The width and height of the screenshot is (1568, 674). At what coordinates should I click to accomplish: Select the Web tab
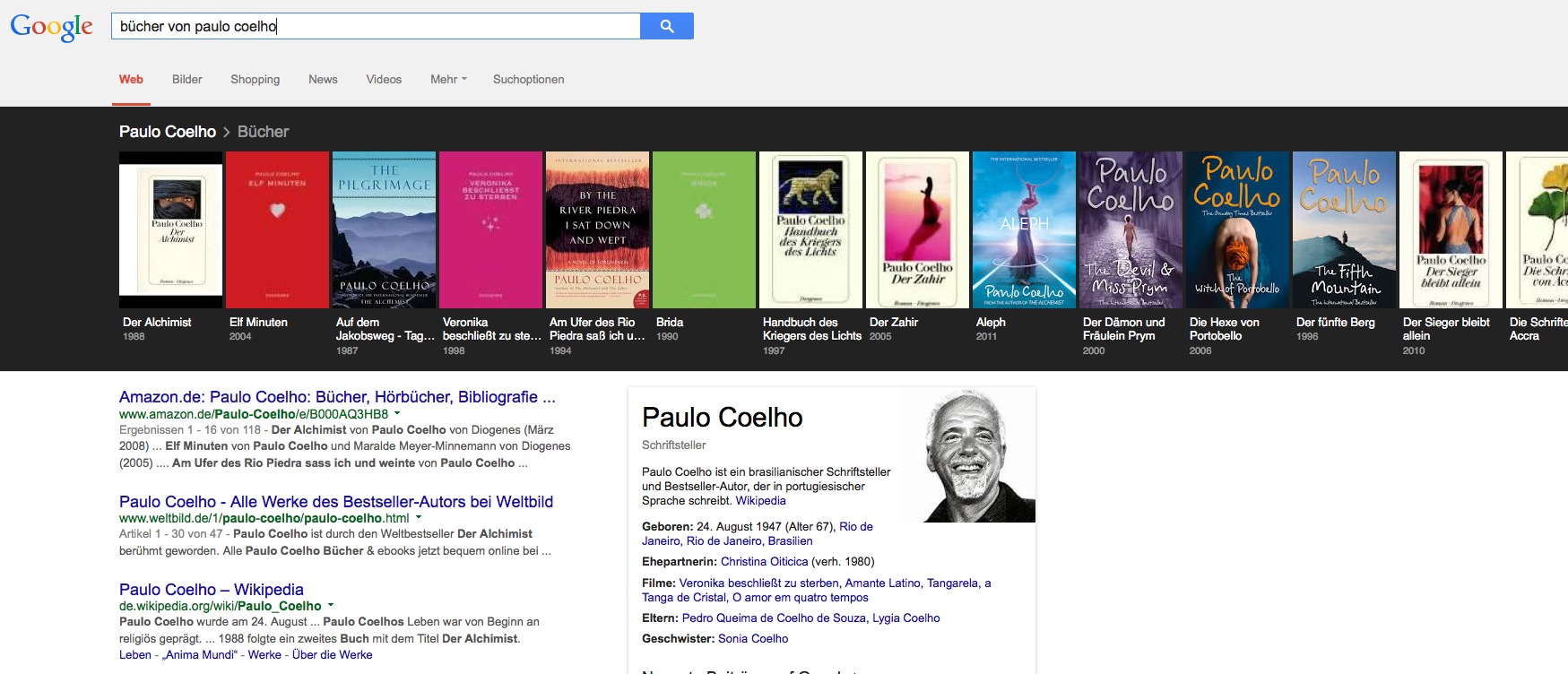(x=131, y=79)
